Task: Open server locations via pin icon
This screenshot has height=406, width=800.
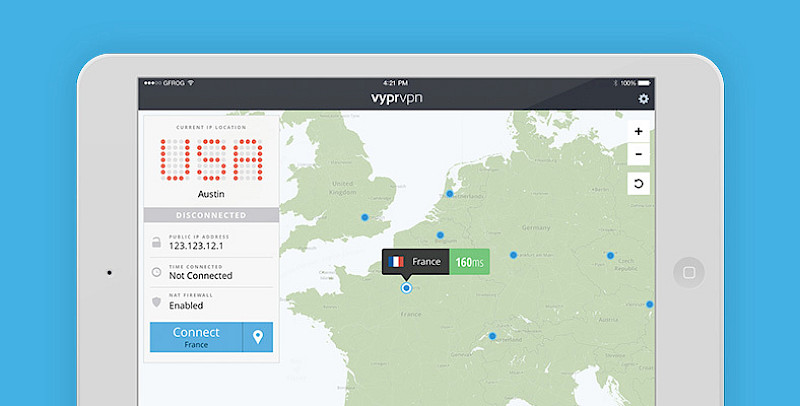Action: [x=258, y=337]
